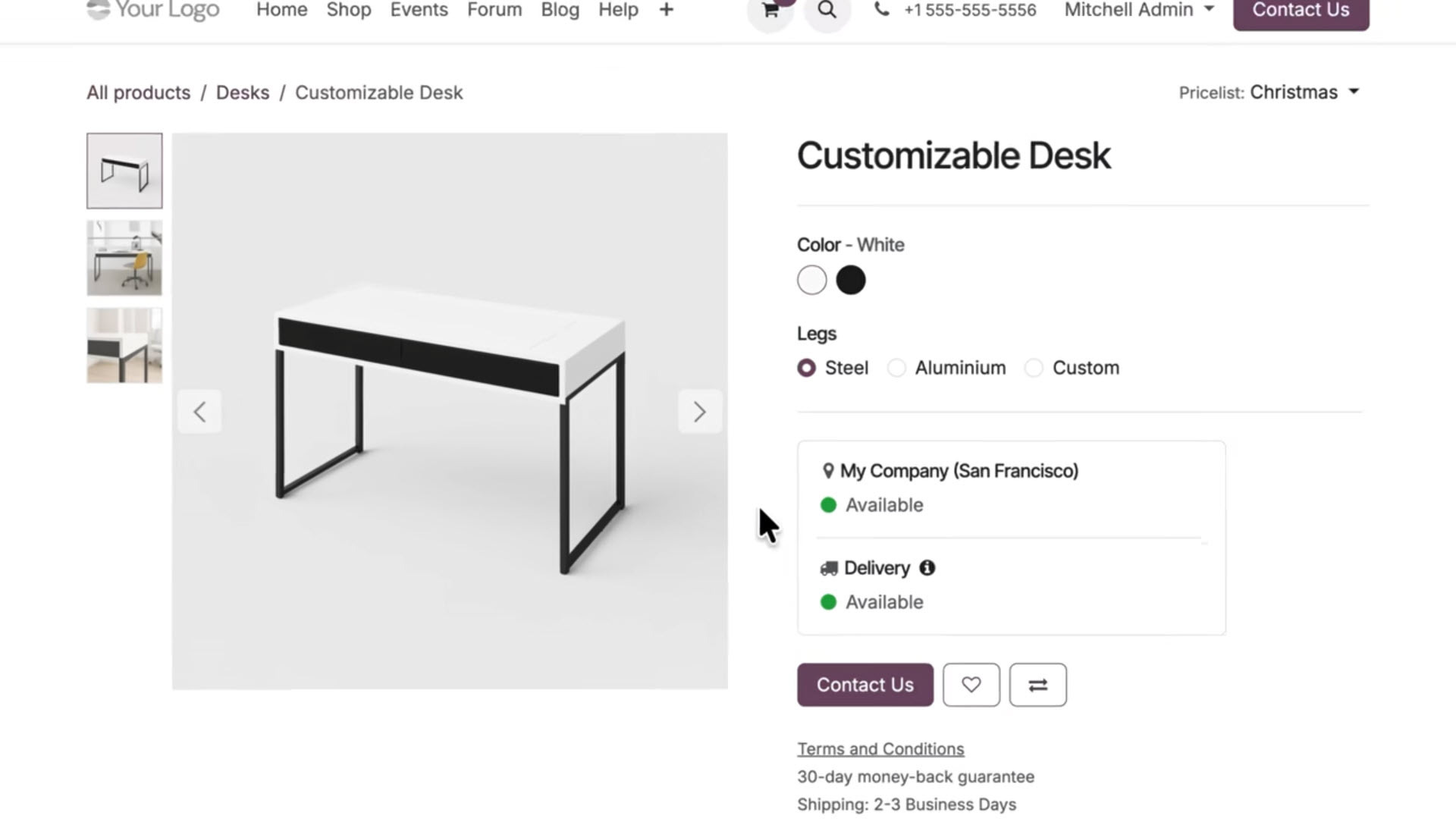Viewport: 1456px width, 819px height.
Task: Keep Steel legs selected
Action: click(806, 368)
